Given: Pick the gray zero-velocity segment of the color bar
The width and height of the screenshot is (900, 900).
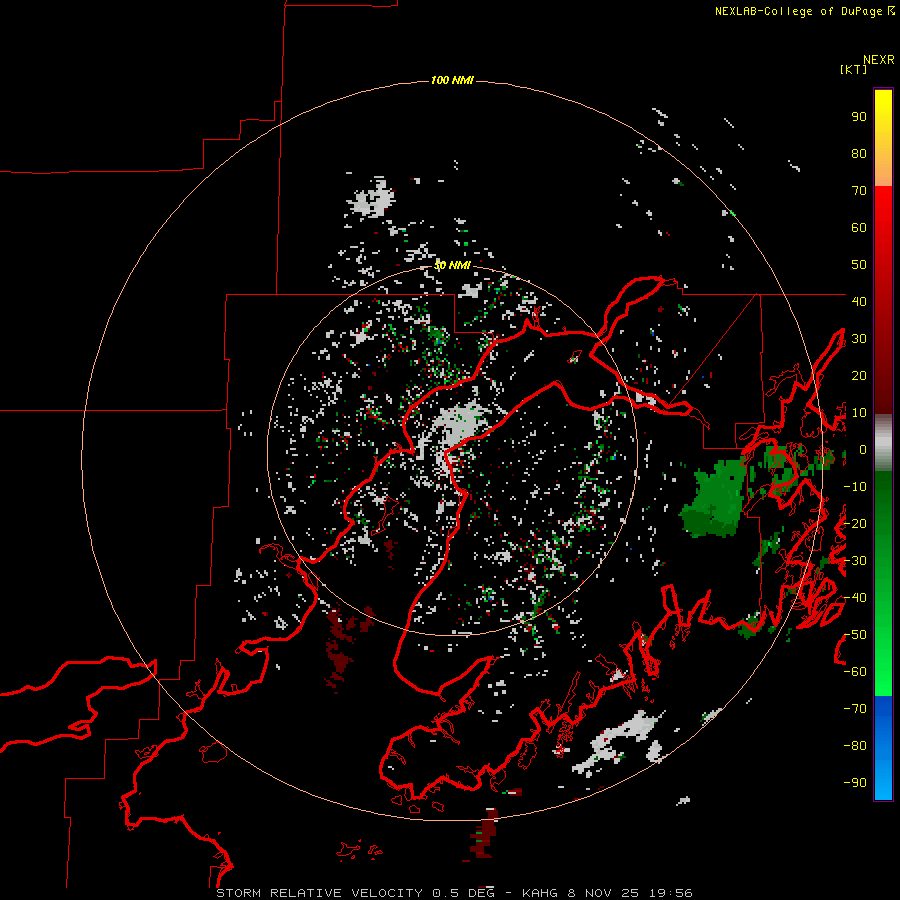Looking at the screenshot, I should [x=883, y=443].
